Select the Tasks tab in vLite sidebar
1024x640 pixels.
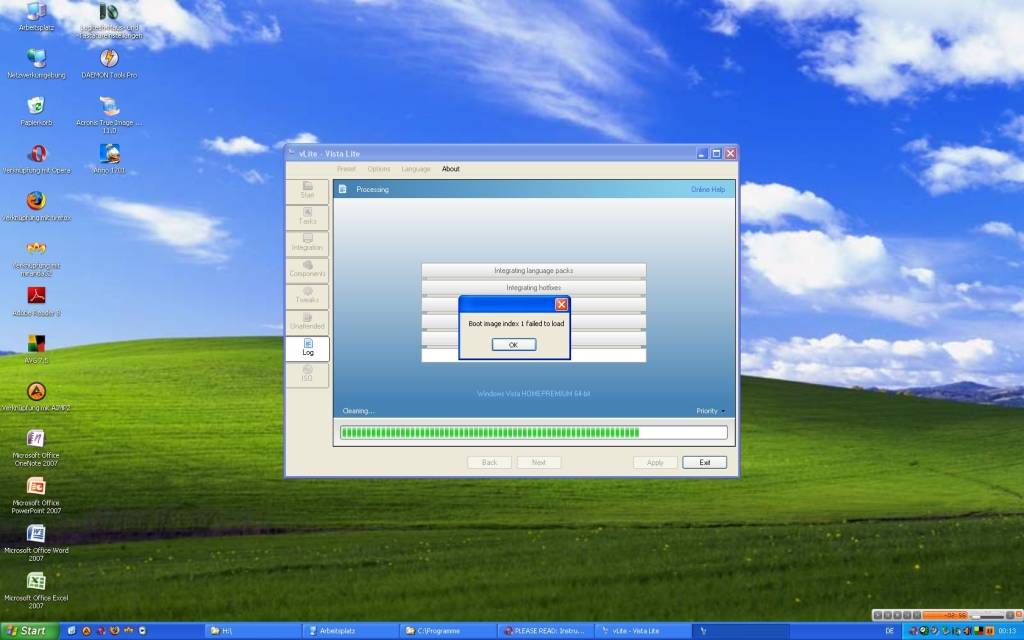coord(308,216)
